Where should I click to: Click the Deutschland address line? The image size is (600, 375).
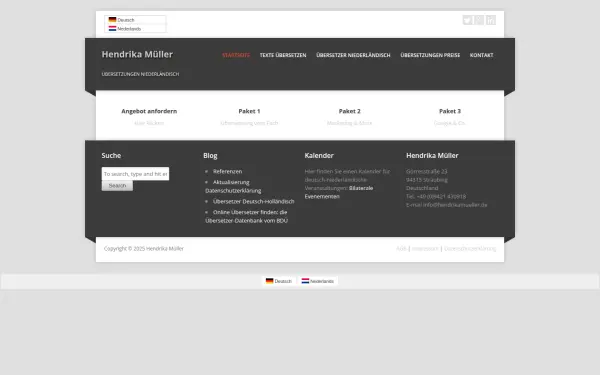pos(422,188)
